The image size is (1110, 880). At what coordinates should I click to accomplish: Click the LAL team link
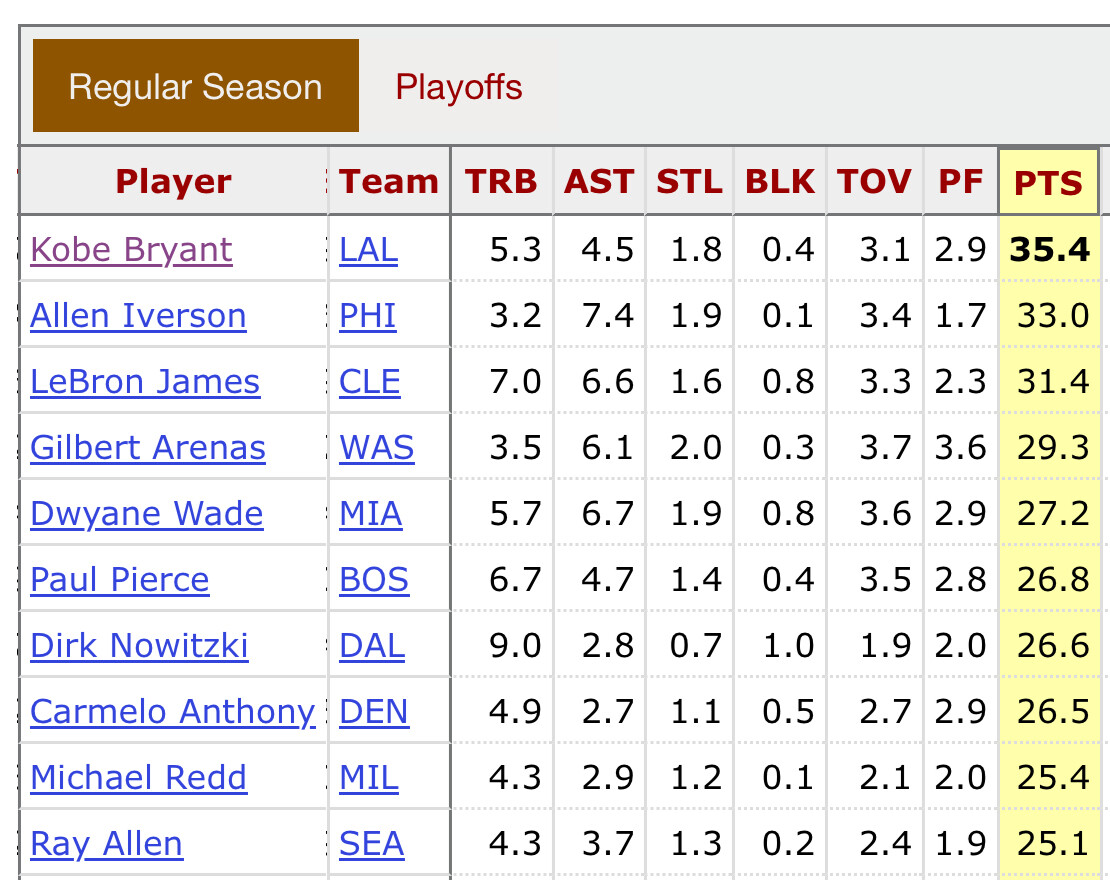(x=368, y=250)
